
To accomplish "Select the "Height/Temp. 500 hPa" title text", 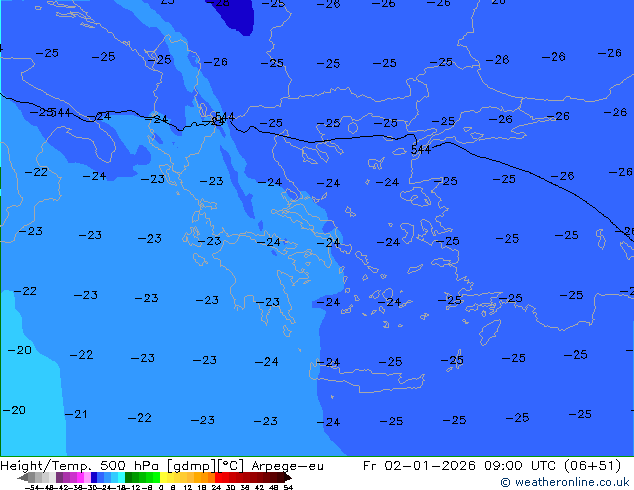I will point(81,466).
